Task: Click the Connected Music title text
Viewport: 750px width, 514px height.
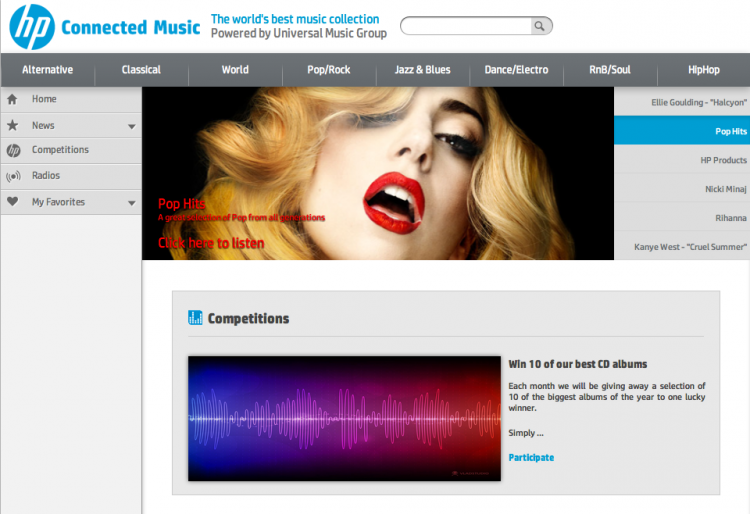Action: [131, 28]
